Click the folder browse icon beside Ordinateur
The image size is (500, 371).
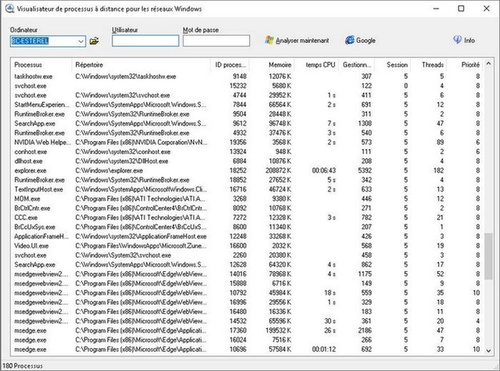[x=94, y=41]
